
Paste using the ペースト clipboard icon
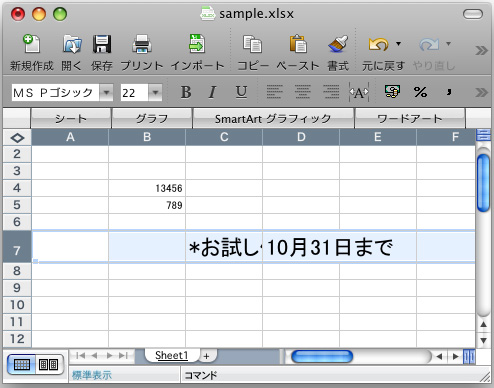click(x=298, y=44)
